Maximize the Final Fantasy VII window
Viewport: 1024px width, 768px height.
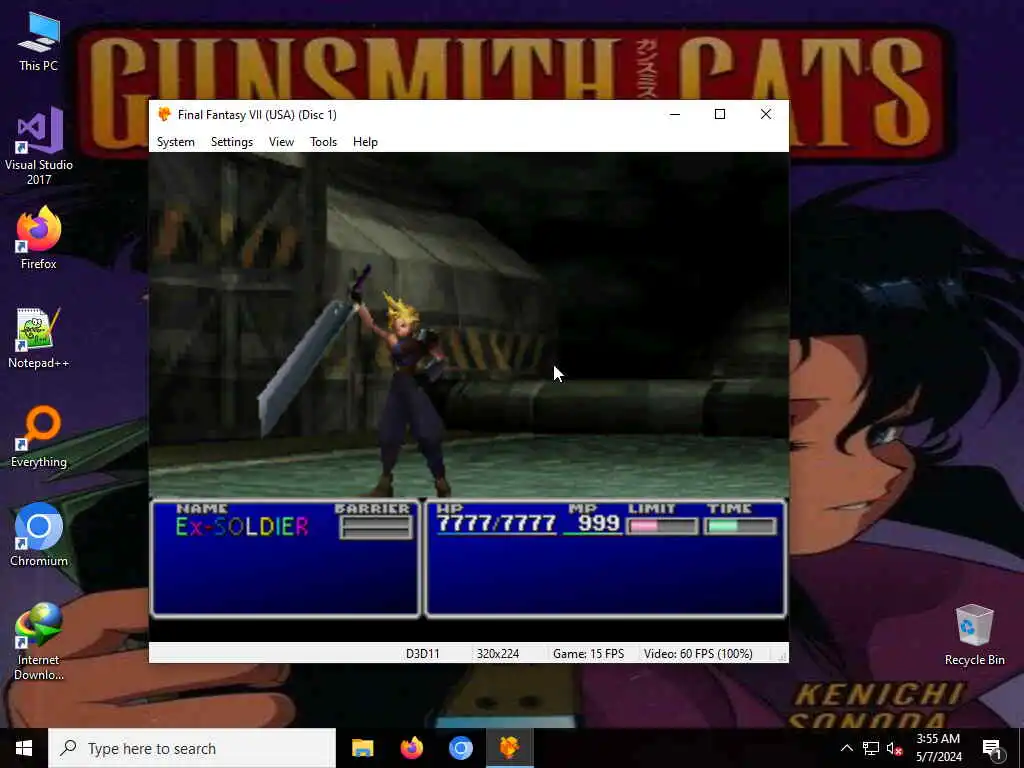(x=720, y=114)
